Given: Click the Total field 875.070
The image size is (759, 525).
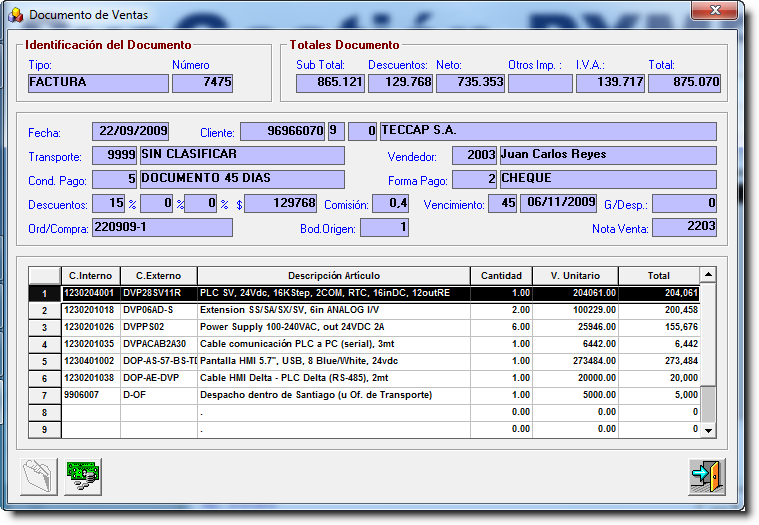Looking at the screenshot, I should click(x=684, y=83).
